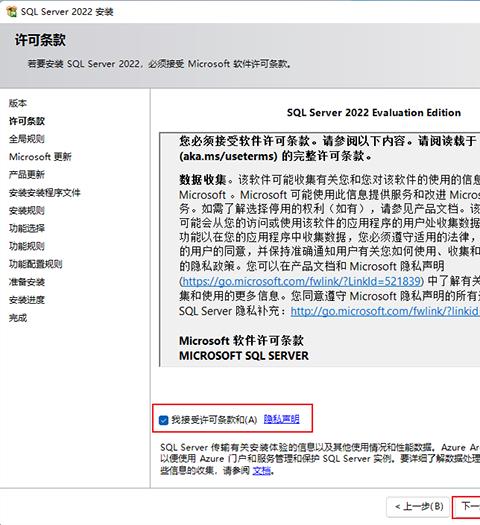The height and width of the screenshot is (525, 480).
Task: Click the 下一步 next button
Action: [x=467, y=507]
